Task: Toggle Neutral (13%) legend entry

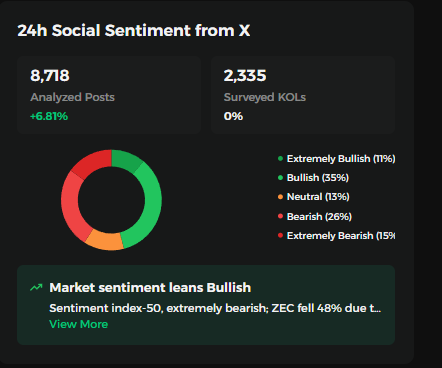Action: [x=314, y=197]
